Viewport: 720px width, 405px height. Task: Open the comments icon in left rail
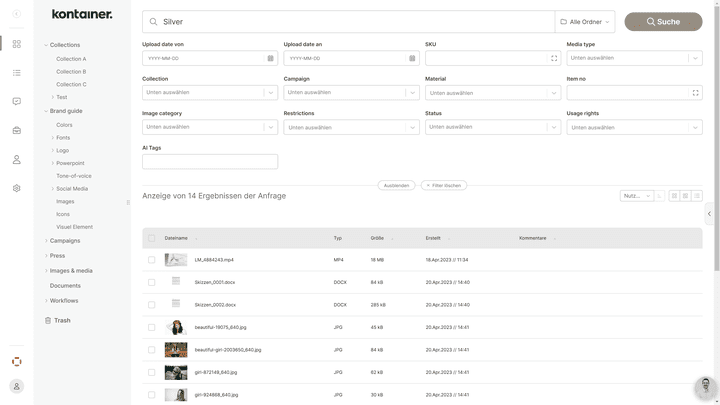17,102
